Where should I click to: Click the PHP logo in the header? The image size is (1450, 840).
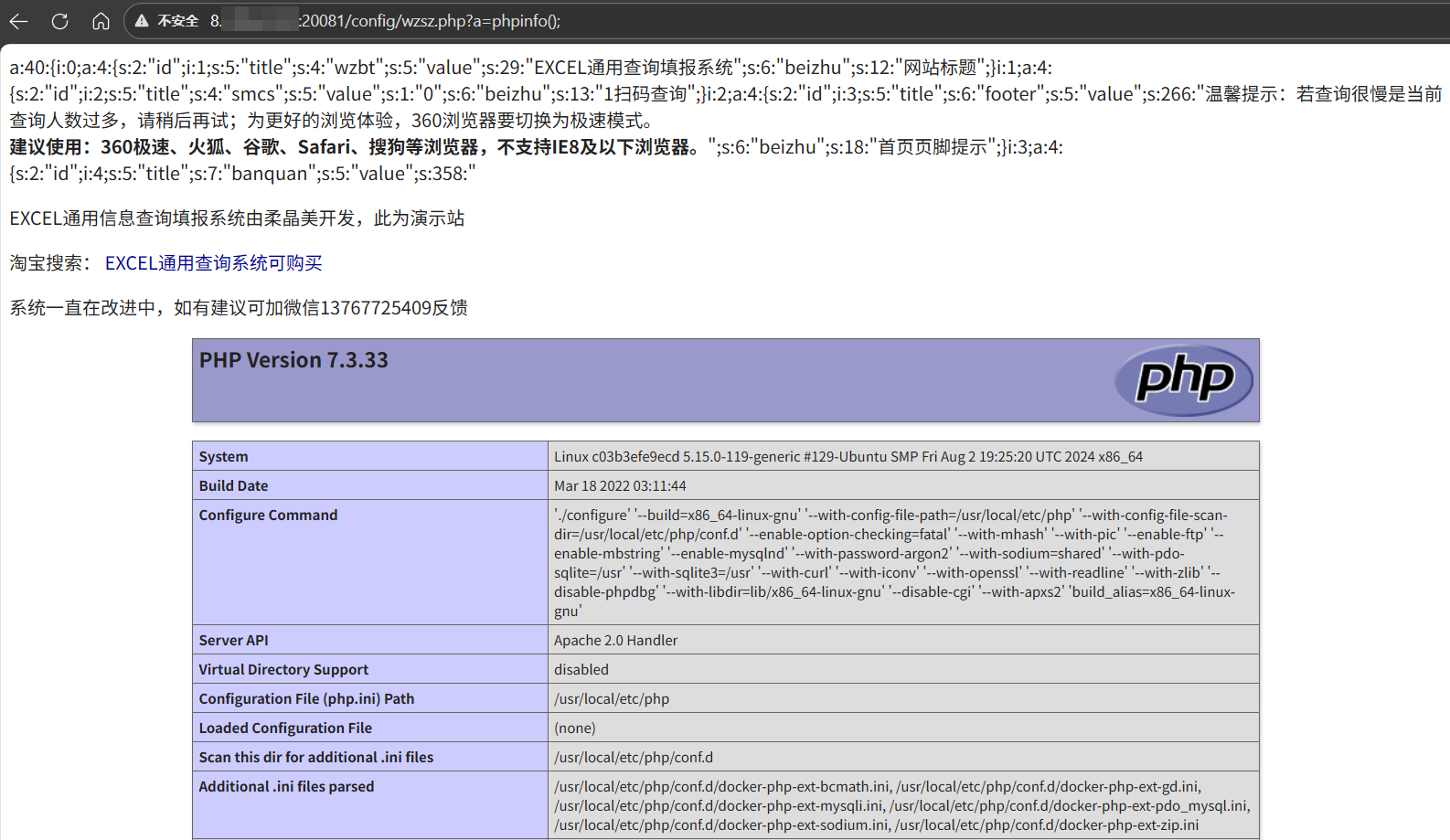coord(1185,379)
